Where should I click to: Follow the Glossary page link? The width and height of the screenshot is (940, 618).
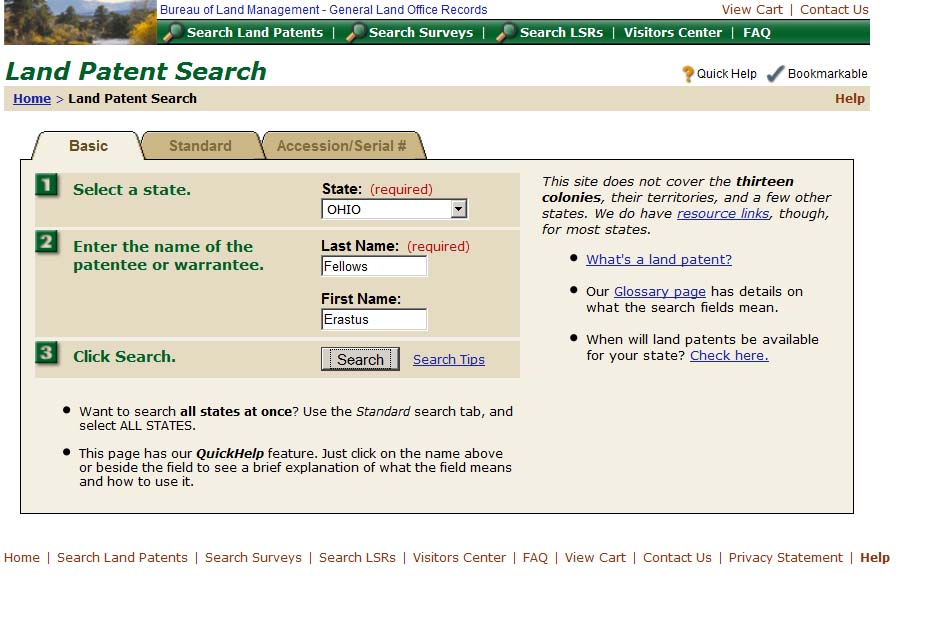pos(659,292)
